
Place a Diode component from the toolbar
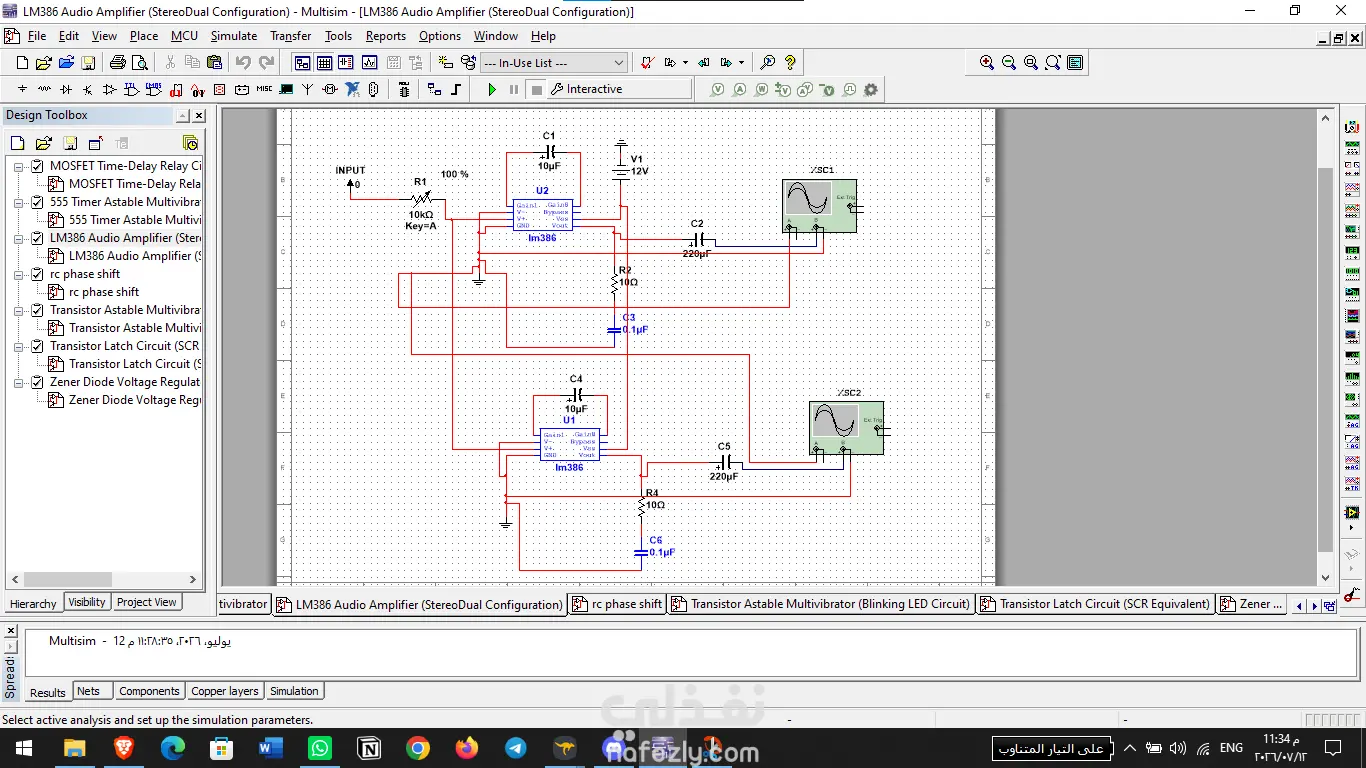(66, 89)
